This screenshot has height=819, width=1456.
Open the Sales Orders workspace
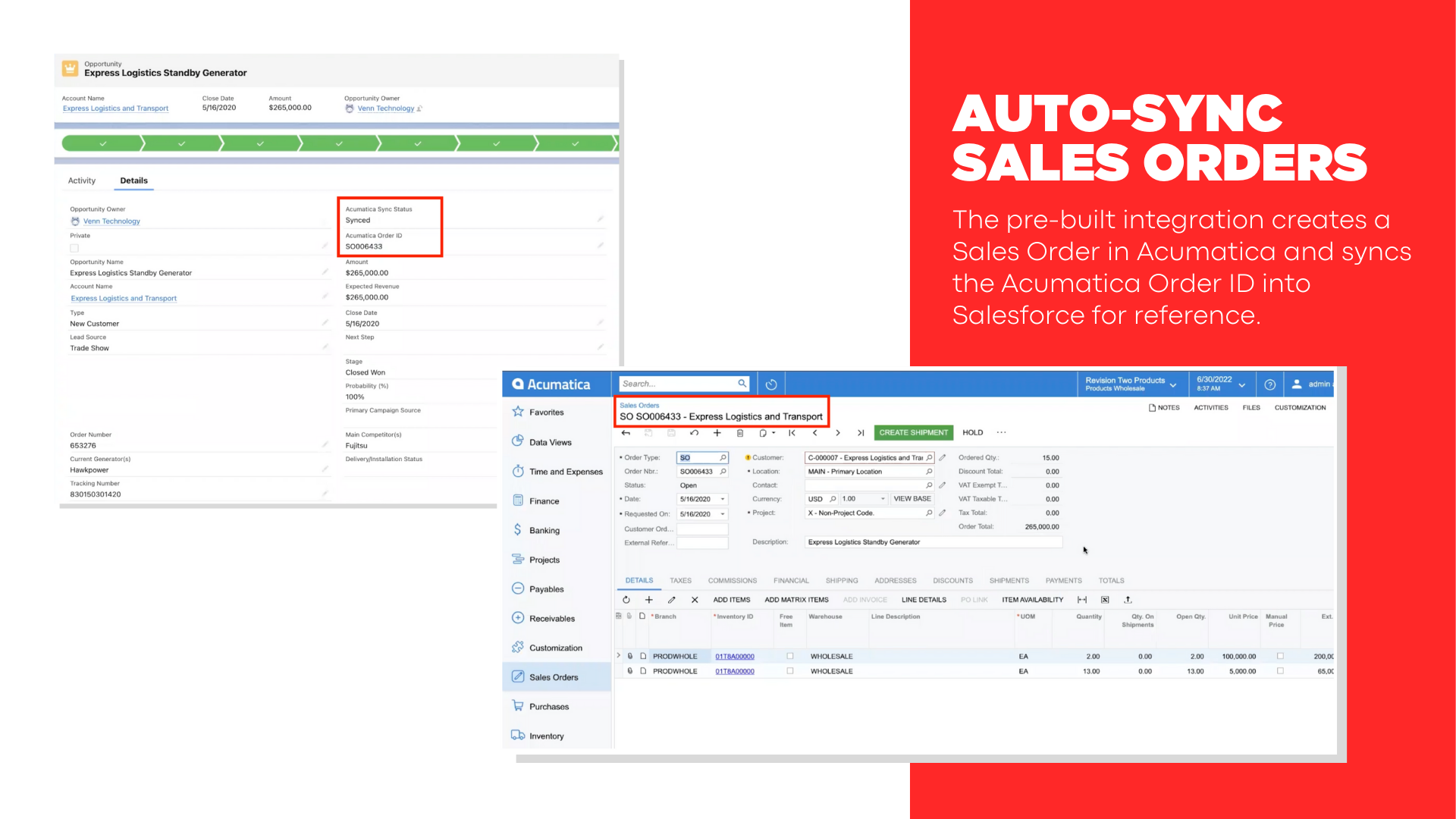pos(557,677)
